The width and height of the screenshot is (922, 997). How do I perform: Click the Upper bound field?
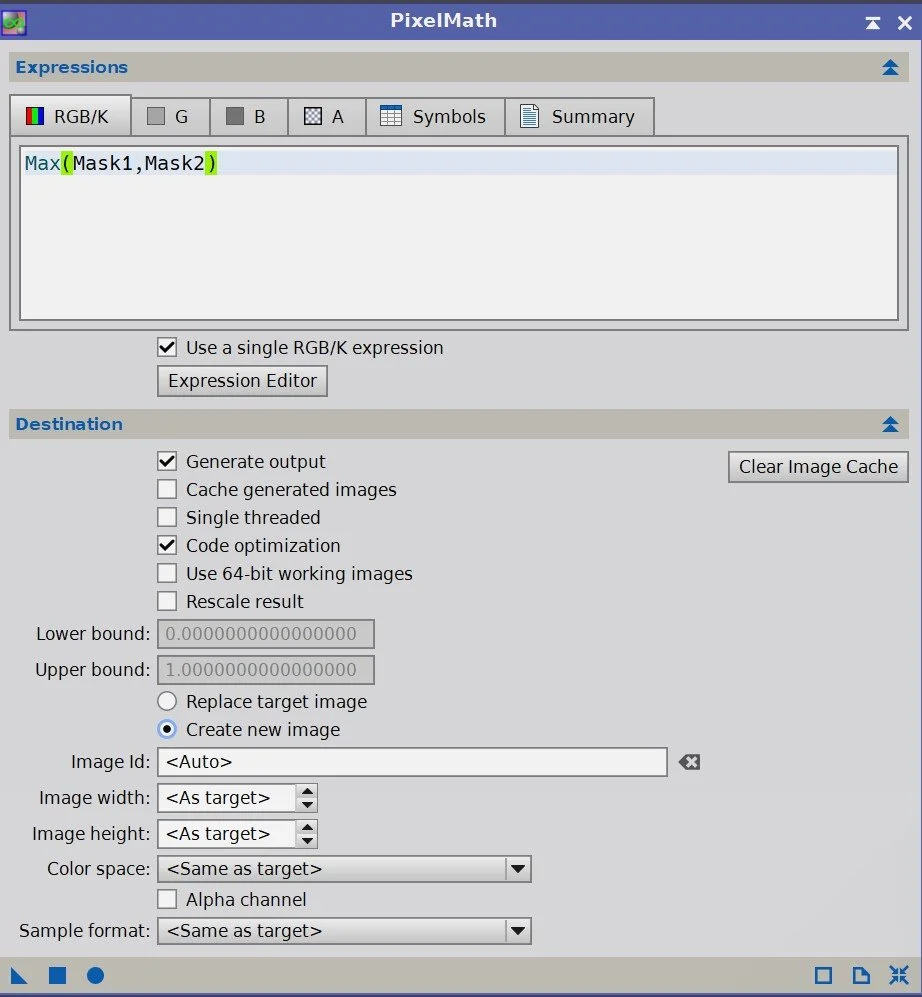pos(266,670)
